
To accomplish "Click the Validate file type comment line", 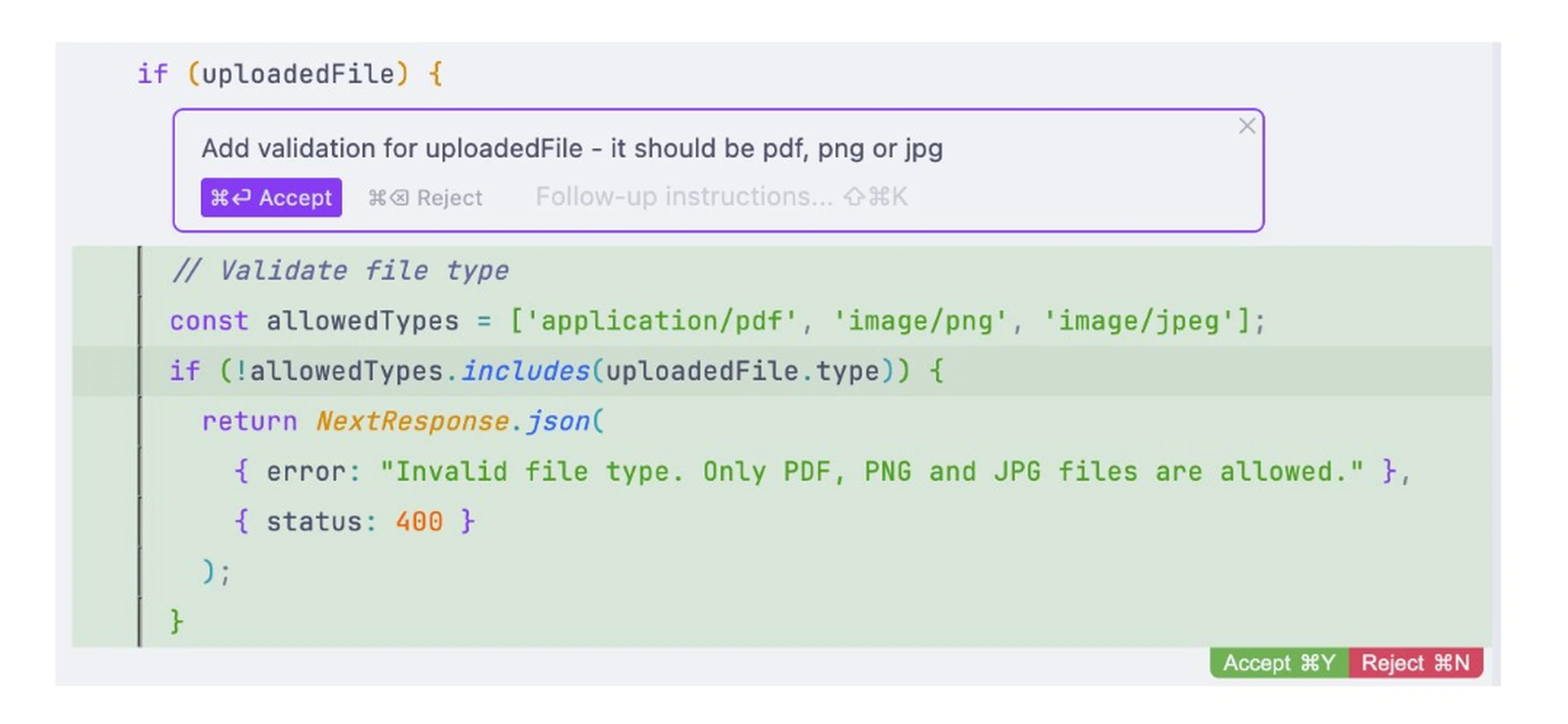I will point(341,270).
